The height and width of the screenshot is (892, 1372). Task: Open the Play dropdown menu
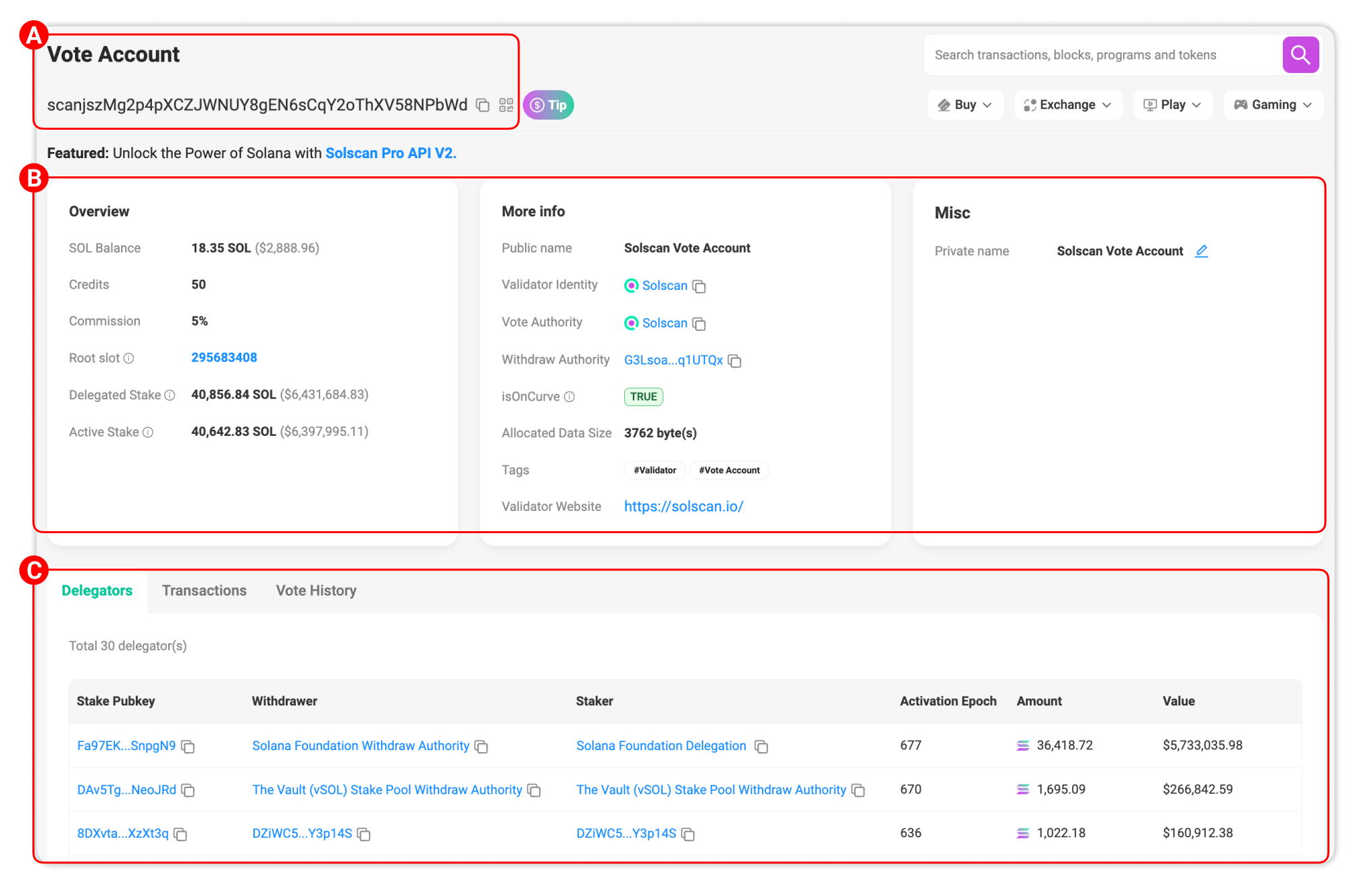(1172, 105)
